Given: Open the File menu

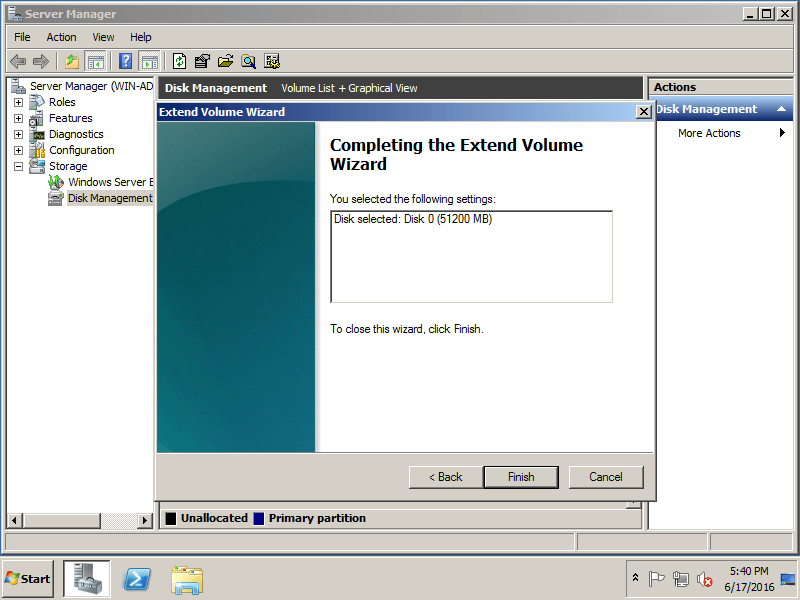Looking at the screenshot, I should 22,37.
